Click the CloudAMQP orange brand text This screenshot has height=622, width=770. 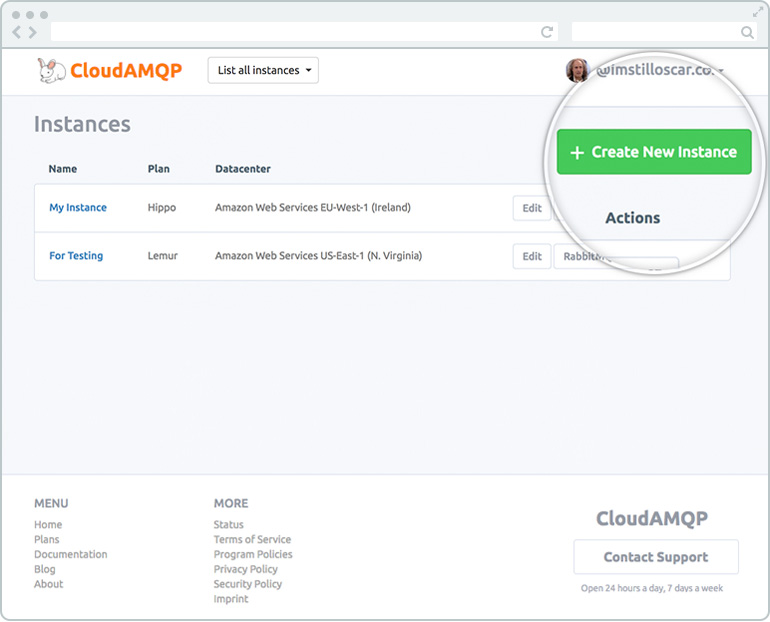pos(126,71)
